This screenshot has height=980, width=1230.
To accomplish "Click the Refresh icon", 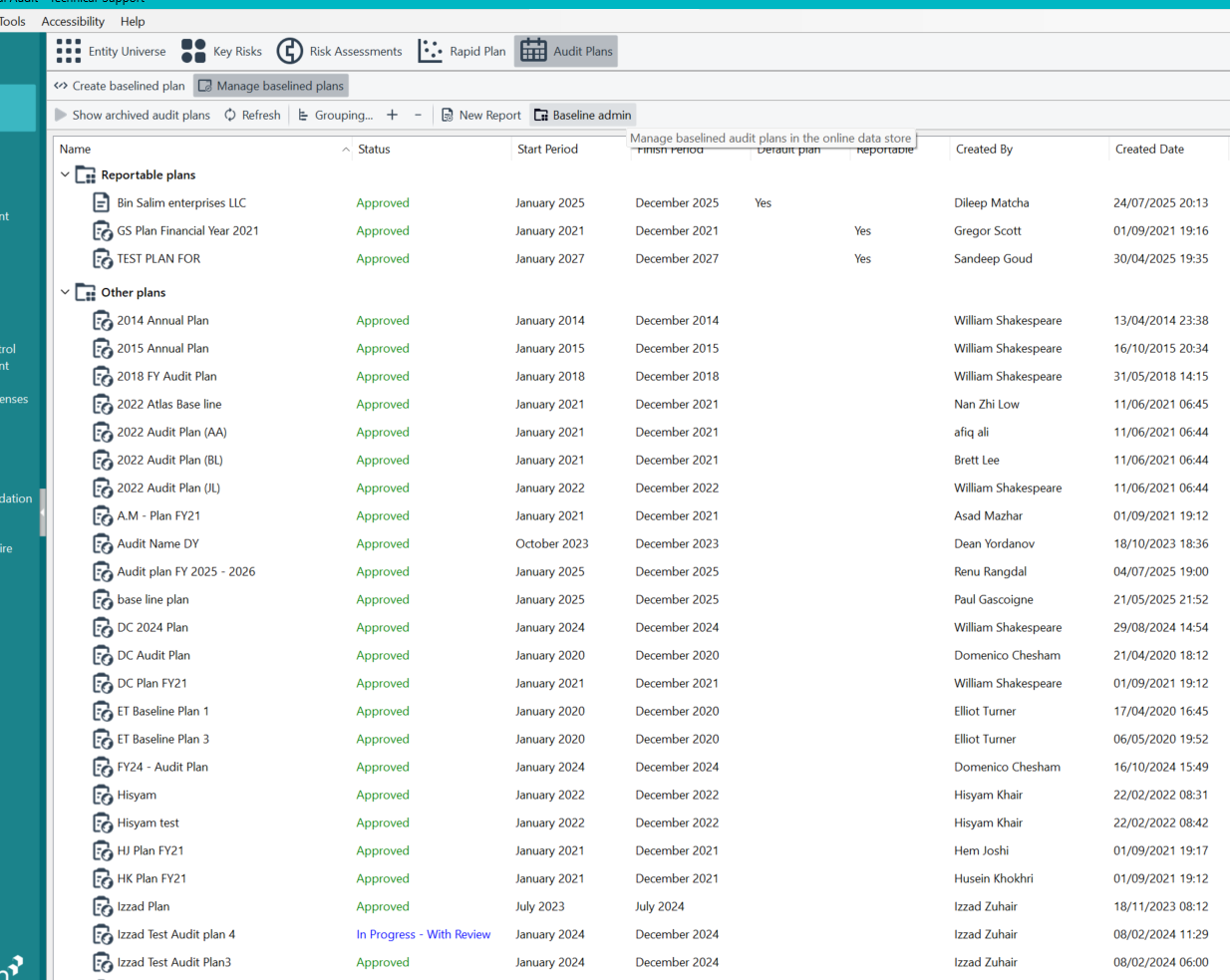I will point(230,115).
